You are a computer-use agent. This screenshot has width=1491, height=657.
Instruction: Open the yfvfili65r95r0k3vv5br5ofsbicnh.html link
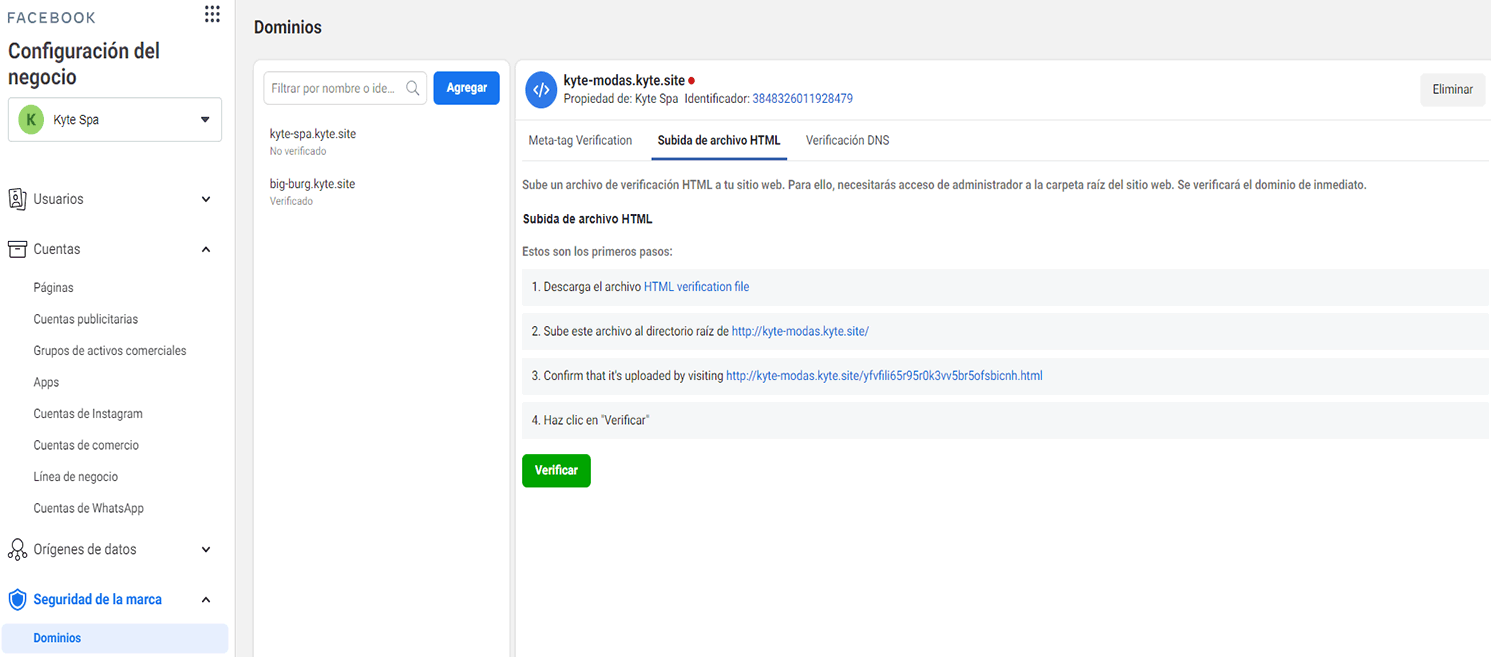(x=884, y=376)
